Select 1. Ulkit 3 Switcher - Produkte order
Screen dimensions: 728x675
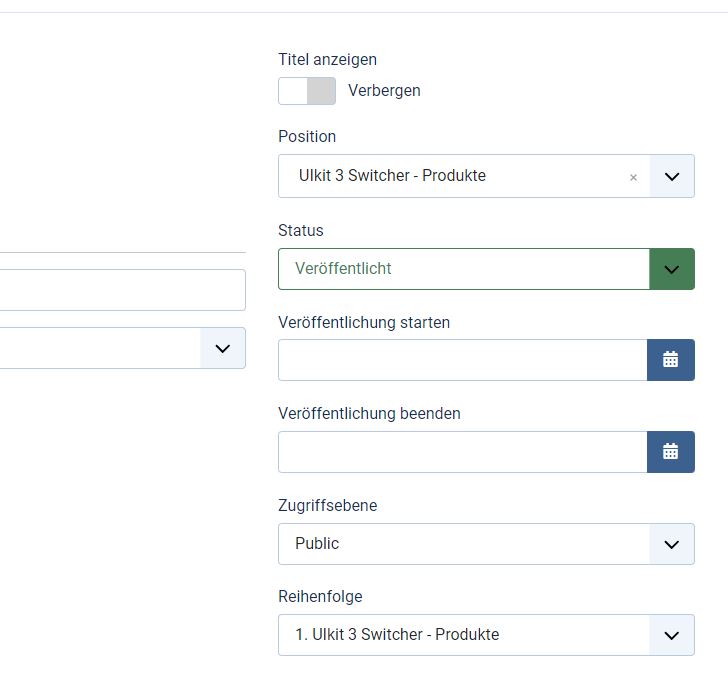[x=397, y=634]
